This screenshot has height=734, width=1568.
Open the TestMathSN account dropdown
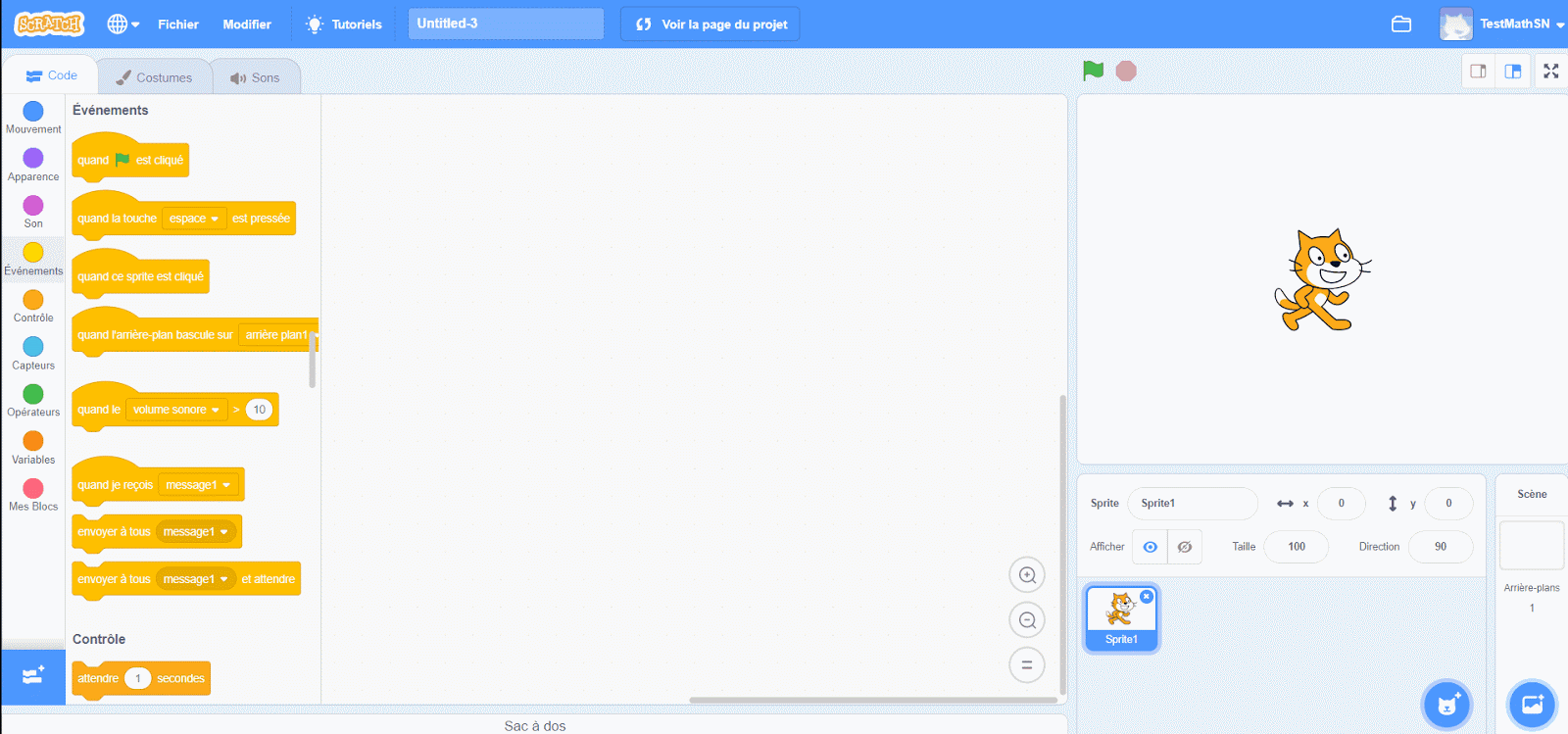pyautogui.click(x=1502, y=24)
